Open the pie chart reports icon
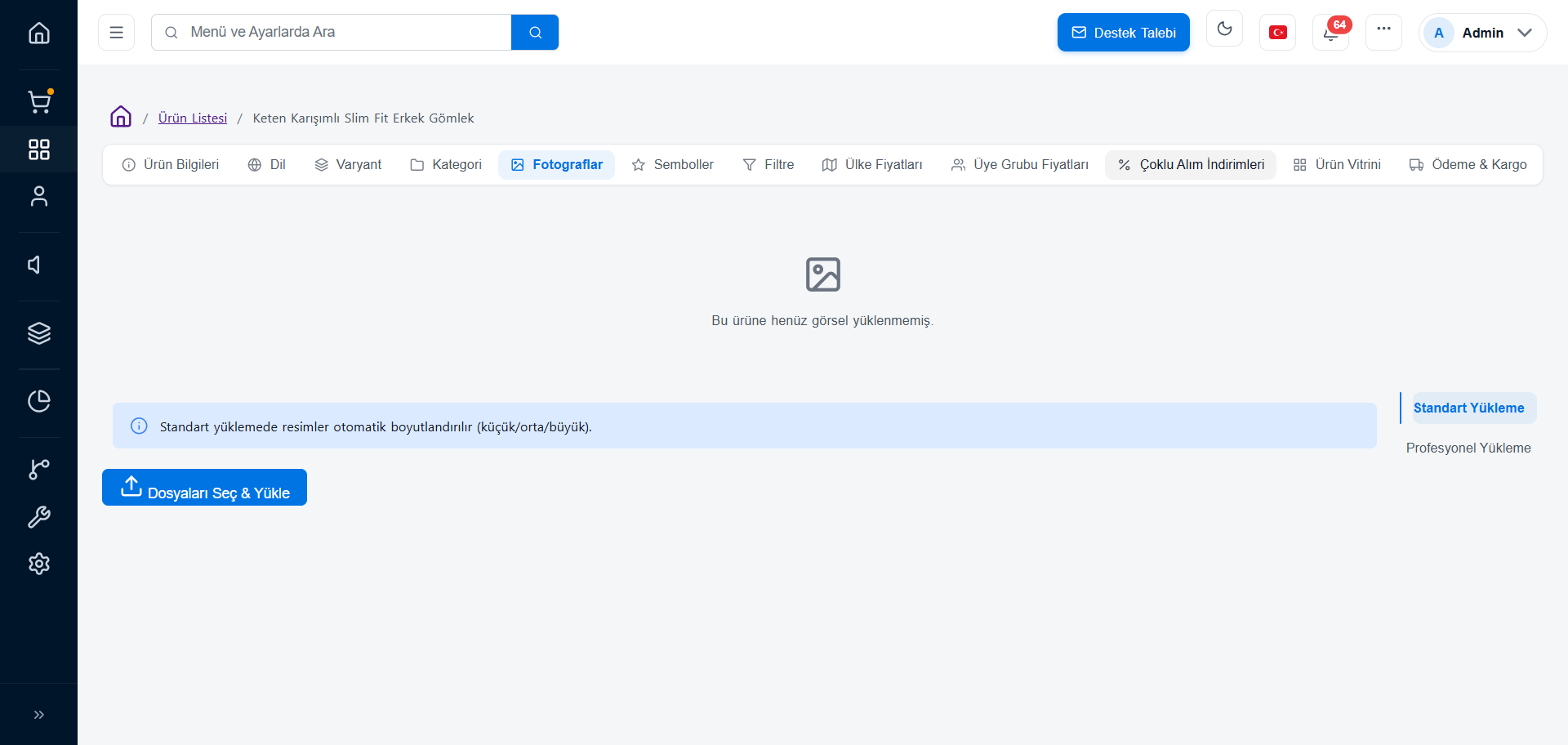 (x=38, y=401)
